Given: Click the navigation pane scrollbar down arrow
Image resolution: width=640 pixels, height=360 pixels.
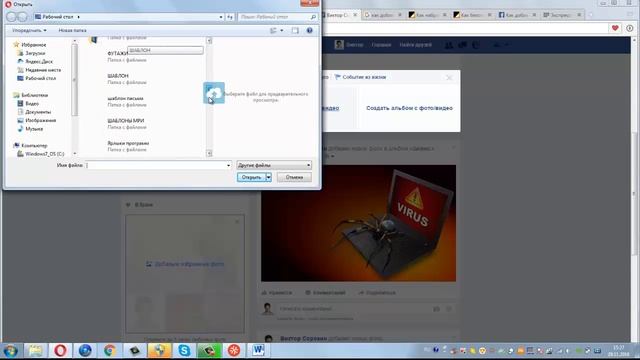Looking at the screenshot, I should pyautogui.click(x=74, y=153).
